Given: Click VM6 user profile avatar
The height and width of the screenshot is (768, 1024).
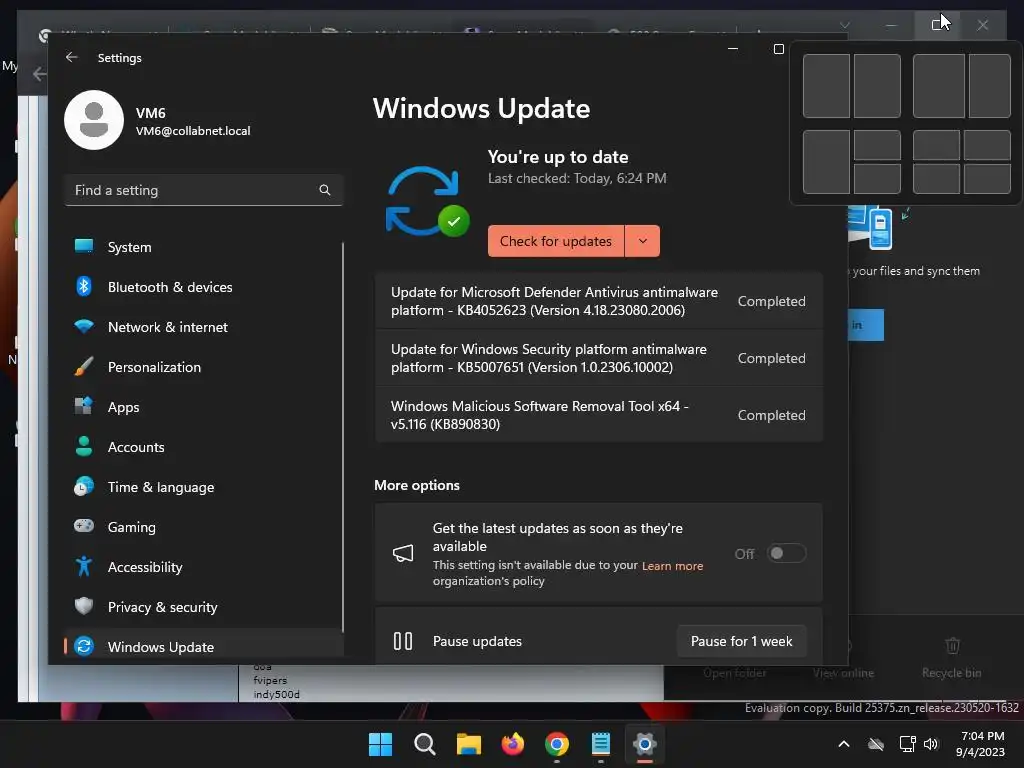Looking at the screenshot, I should pos(94,120).
